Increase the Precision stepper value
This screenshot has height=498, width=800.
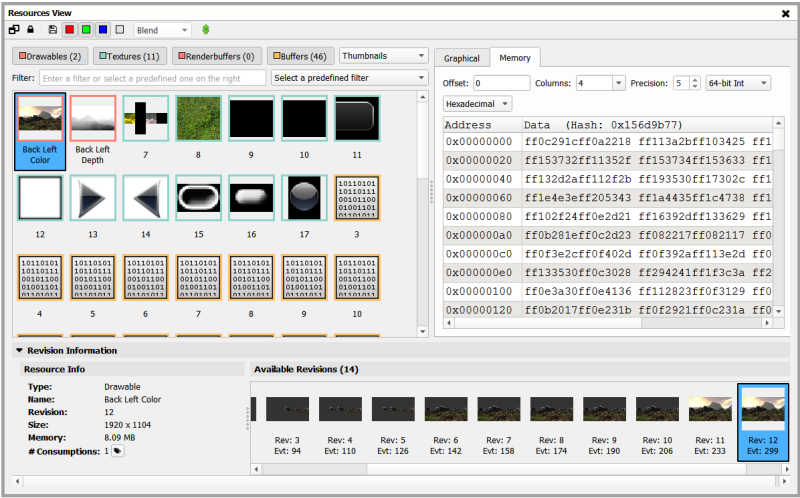pos(695,80)
